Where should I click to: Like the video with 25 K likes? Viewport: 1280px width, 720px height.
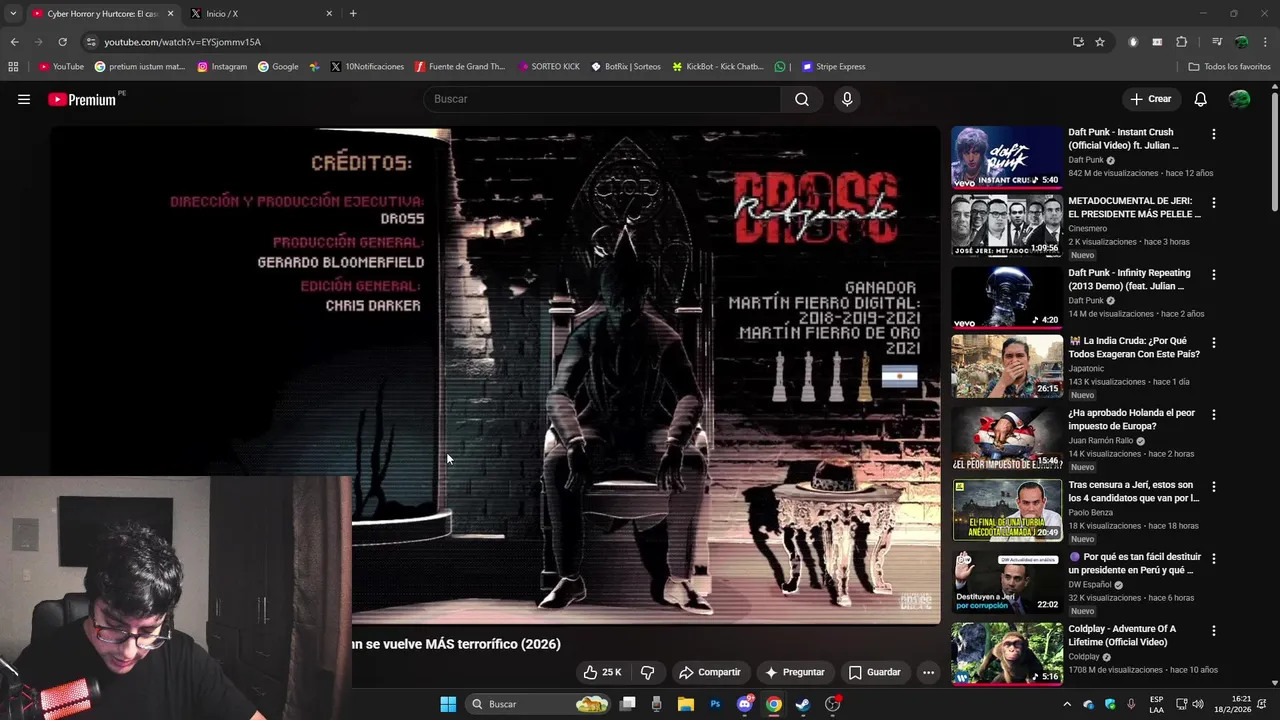pyautogui.click(x=603, y=672)
